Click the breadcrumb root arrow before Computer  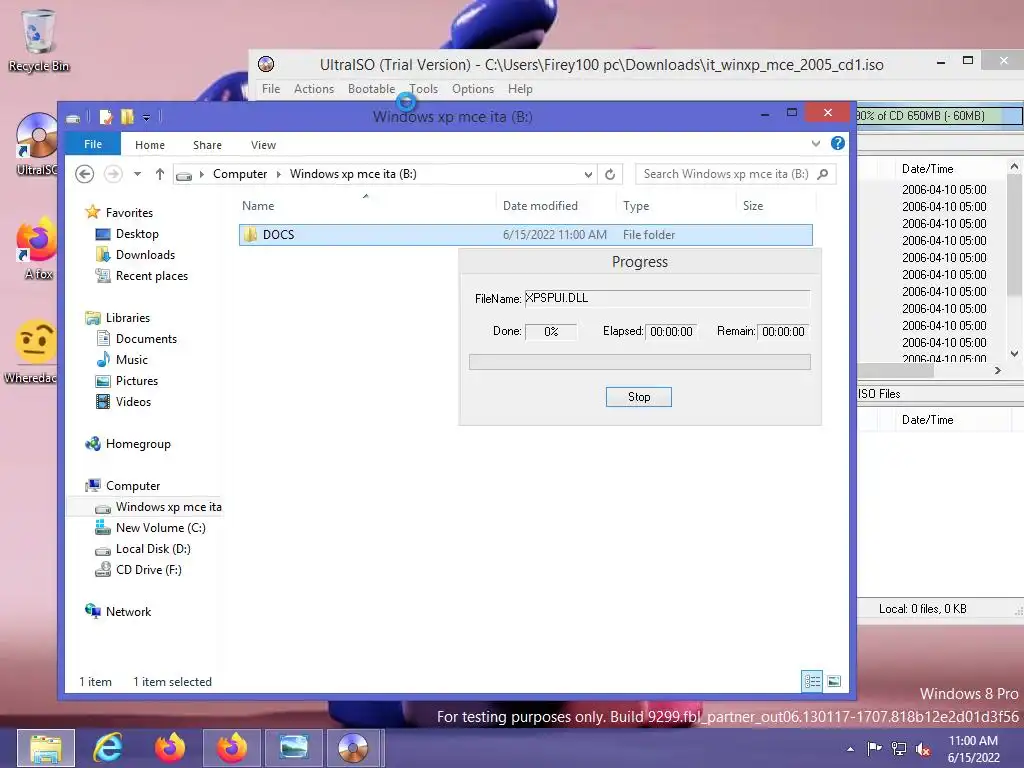[202, 174]
